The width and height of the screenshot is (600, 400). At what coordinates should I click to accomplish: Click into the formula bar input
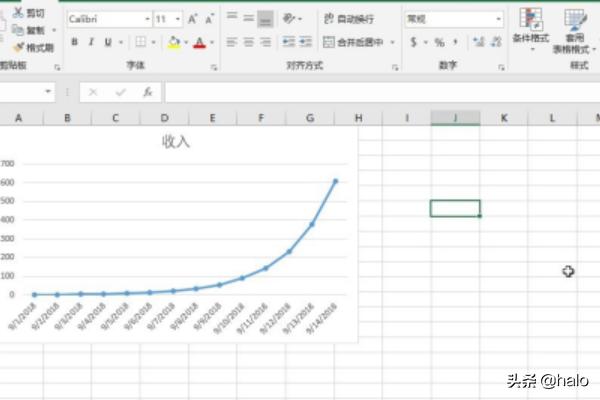(x=382, y=92)
